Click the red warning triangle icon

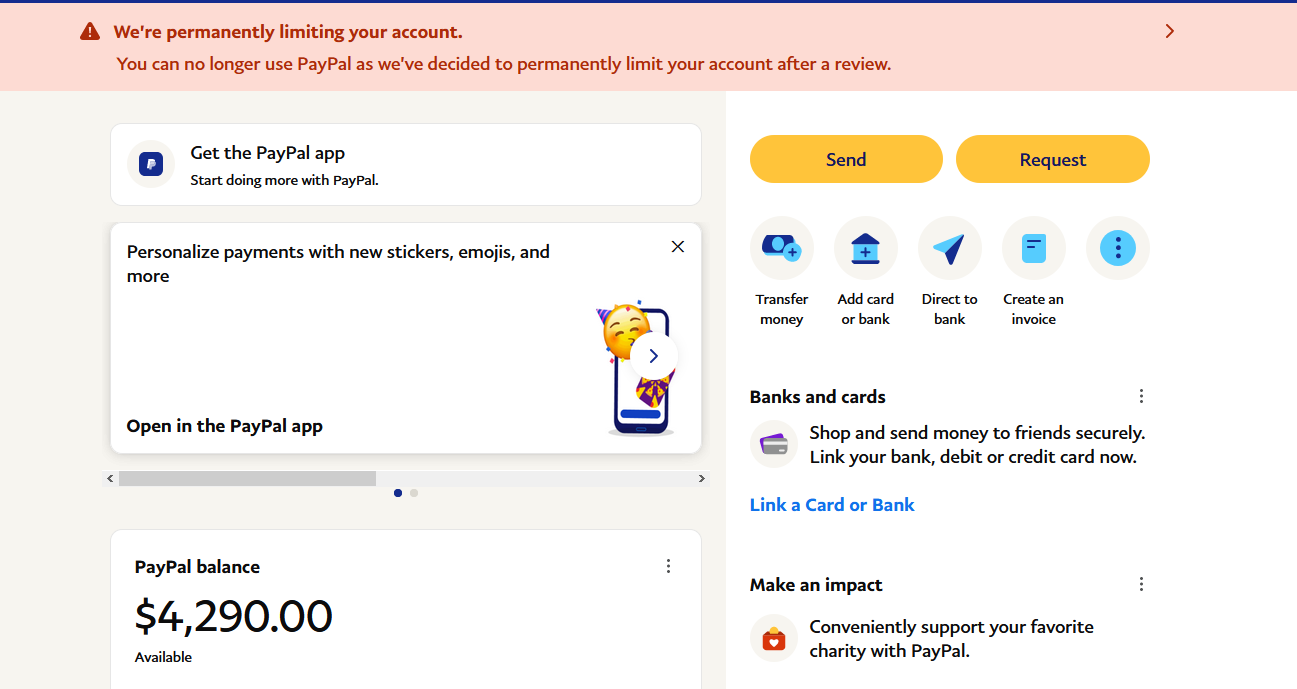90,32
